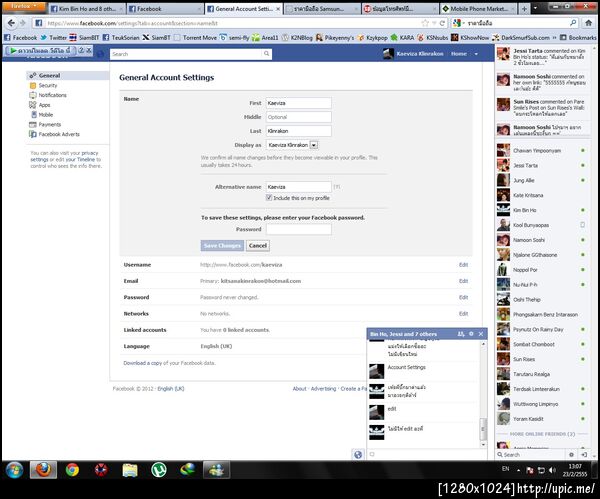Screen dimensions: 600x499
Task: Click the globe notifications icon at bottom
Action: tap(358, 455)
